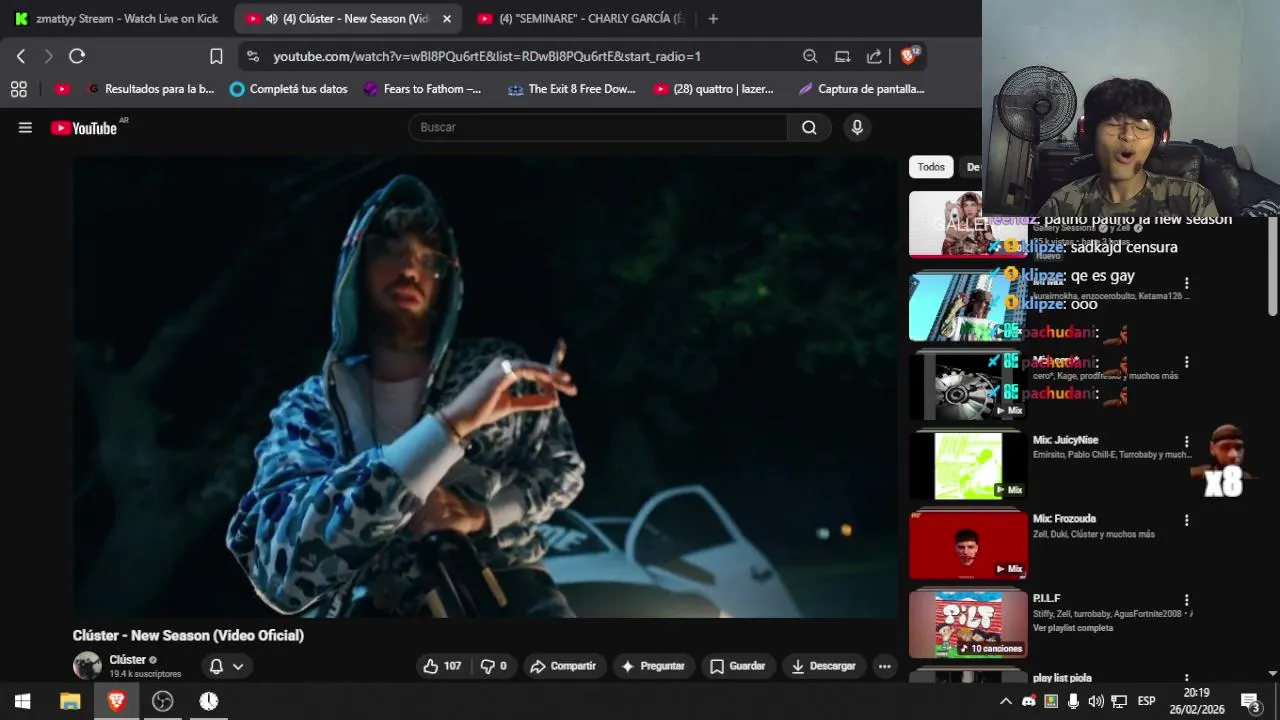
Task: Close the Clúster - New Season tab
Action: point(447,19)
